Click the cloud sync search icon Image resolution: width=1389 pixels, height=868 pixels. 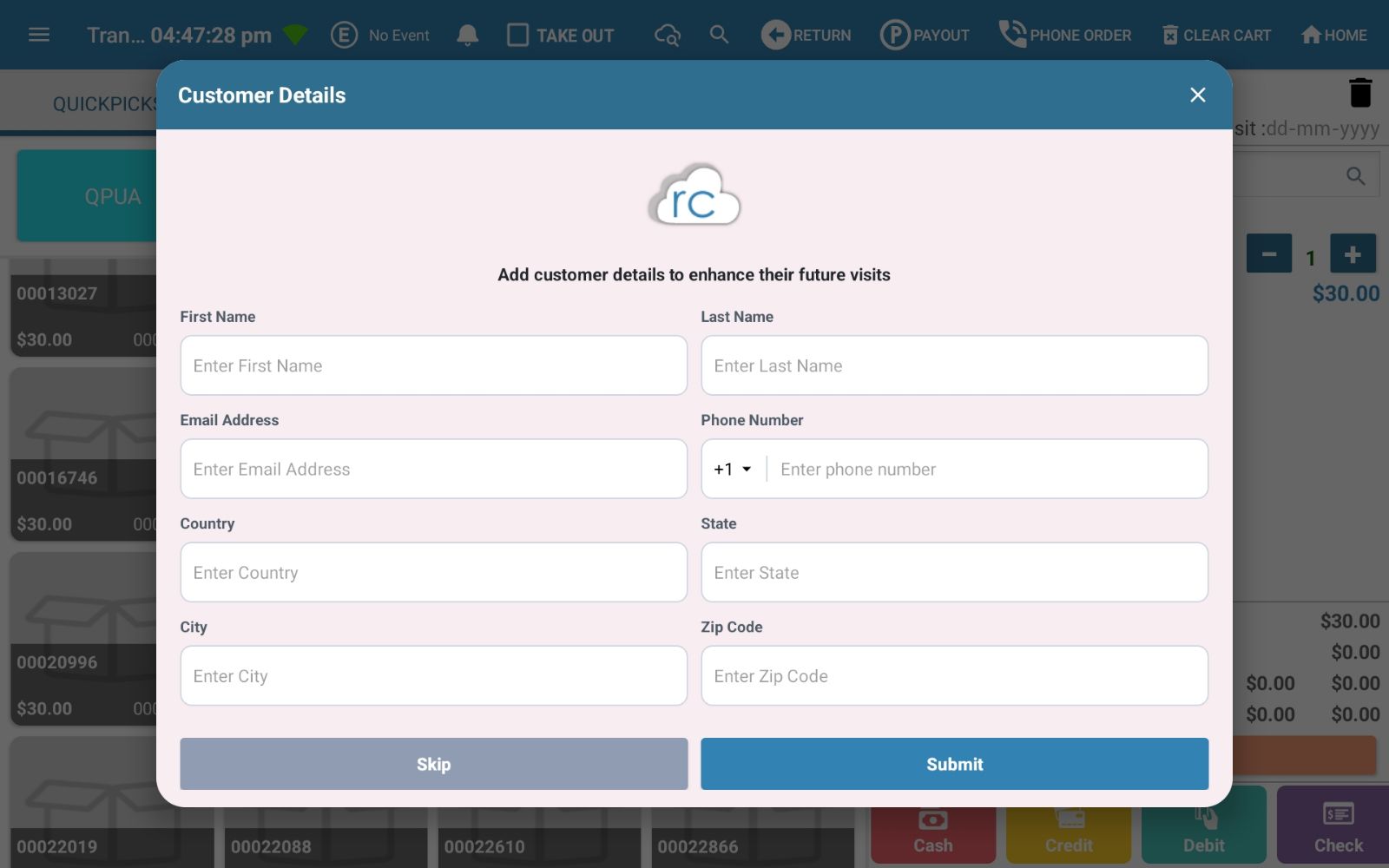pyautogui.click(x=667, y=35)
